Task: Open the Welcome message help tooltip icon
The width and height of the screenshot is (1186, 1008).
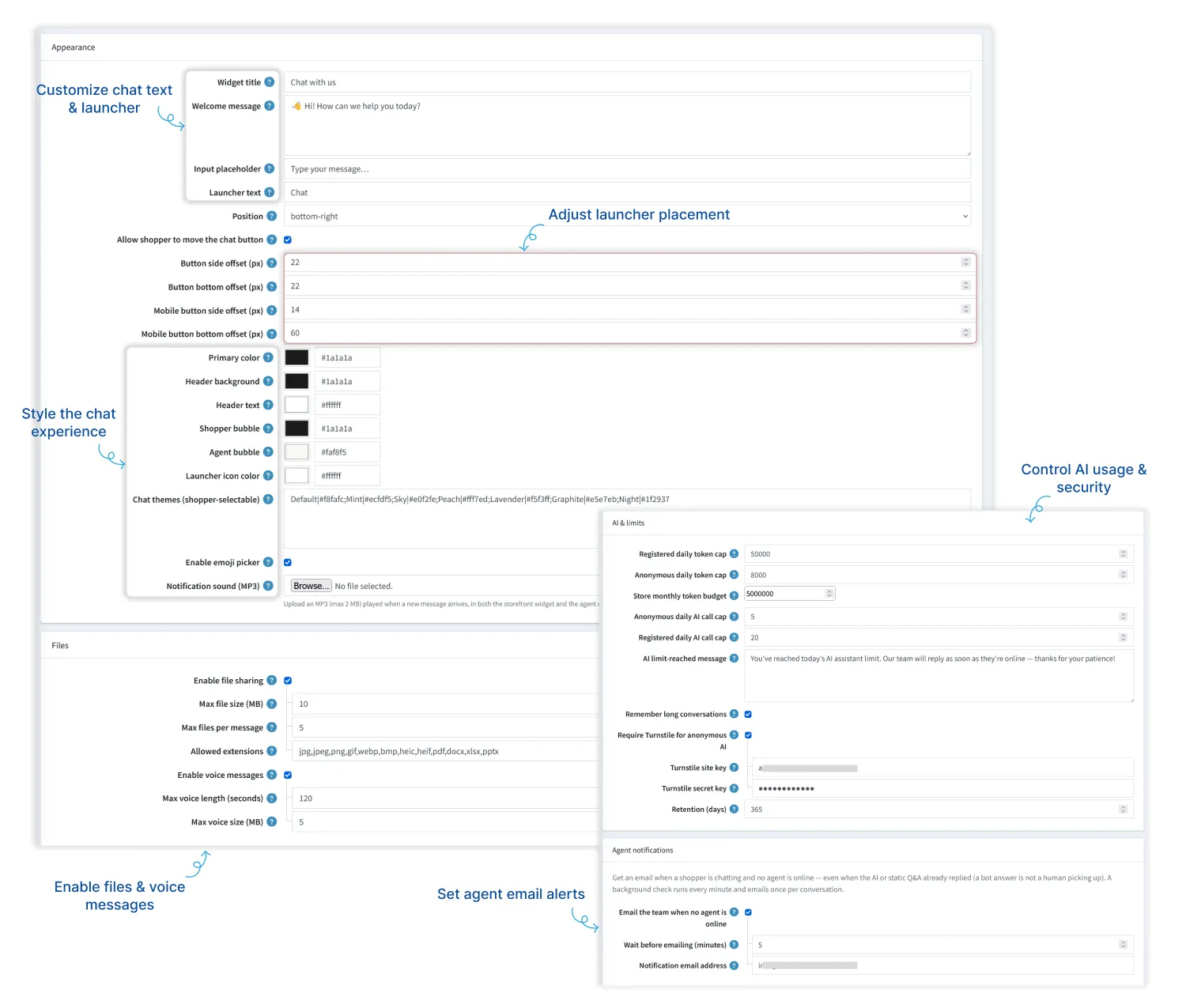Action: point(269,106)
